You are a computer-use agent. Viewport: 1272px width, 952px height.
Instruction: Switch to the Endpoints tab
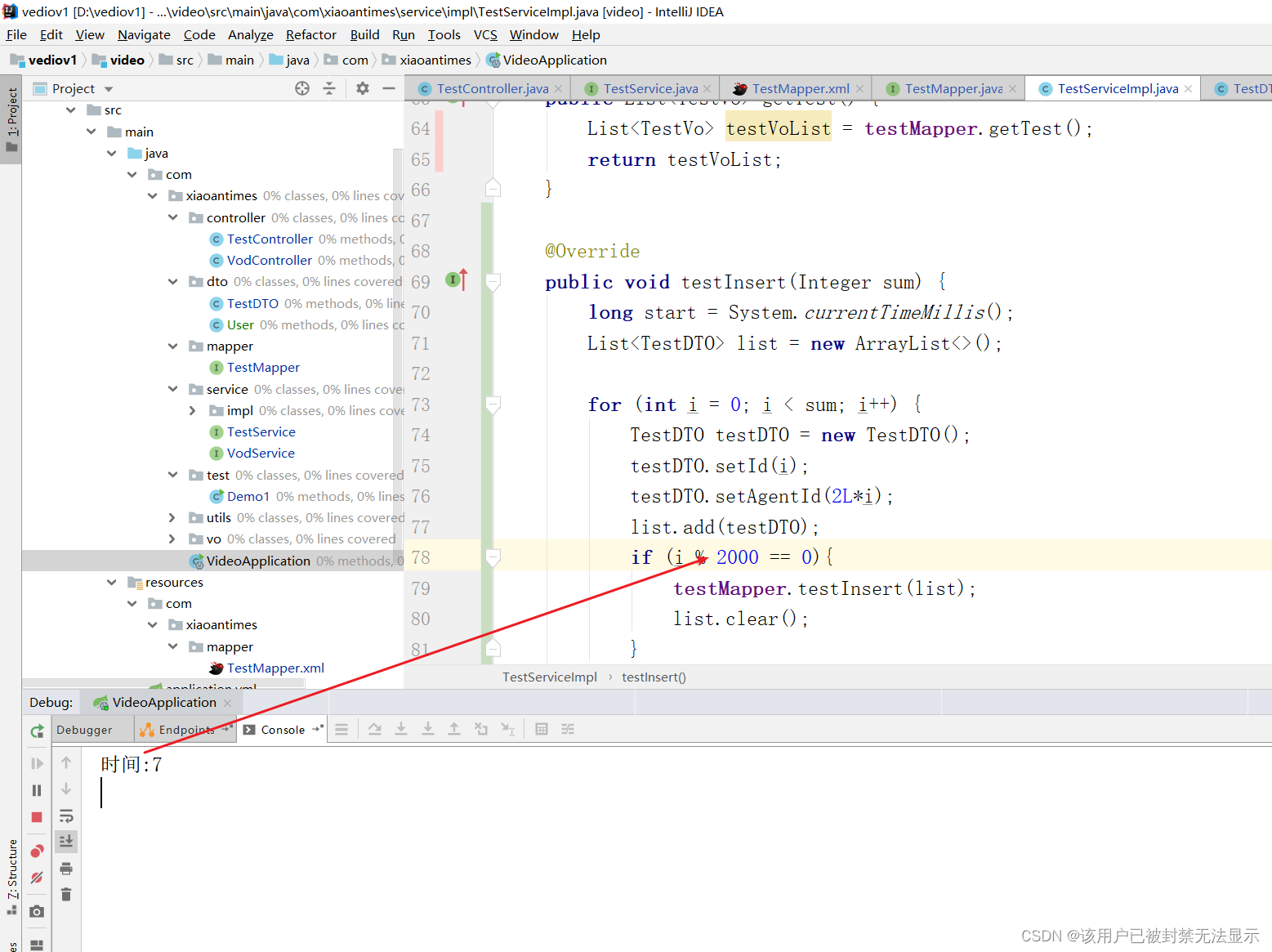pyautogui.click(x=185, y=730)
